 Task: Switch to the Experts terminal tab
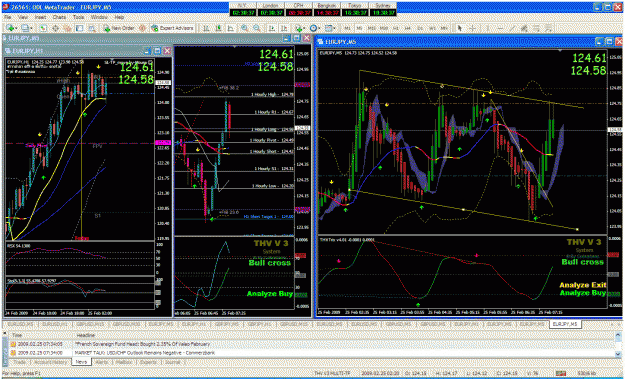pos(148,362)
